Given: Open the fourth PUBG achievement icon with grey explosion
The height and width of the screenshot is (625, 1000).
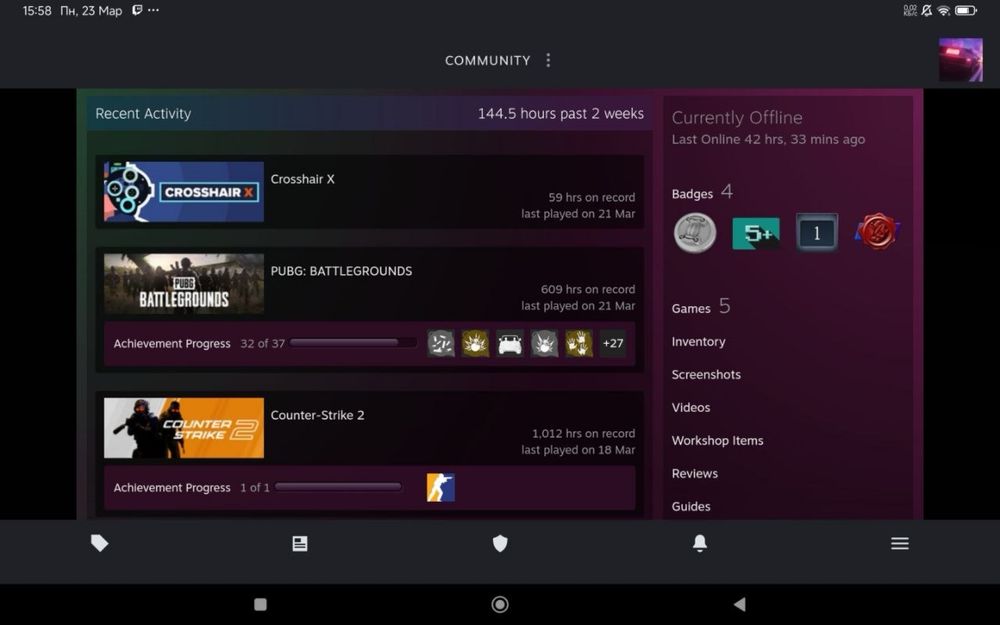Looking at the screenshot, I should point(544,343).
